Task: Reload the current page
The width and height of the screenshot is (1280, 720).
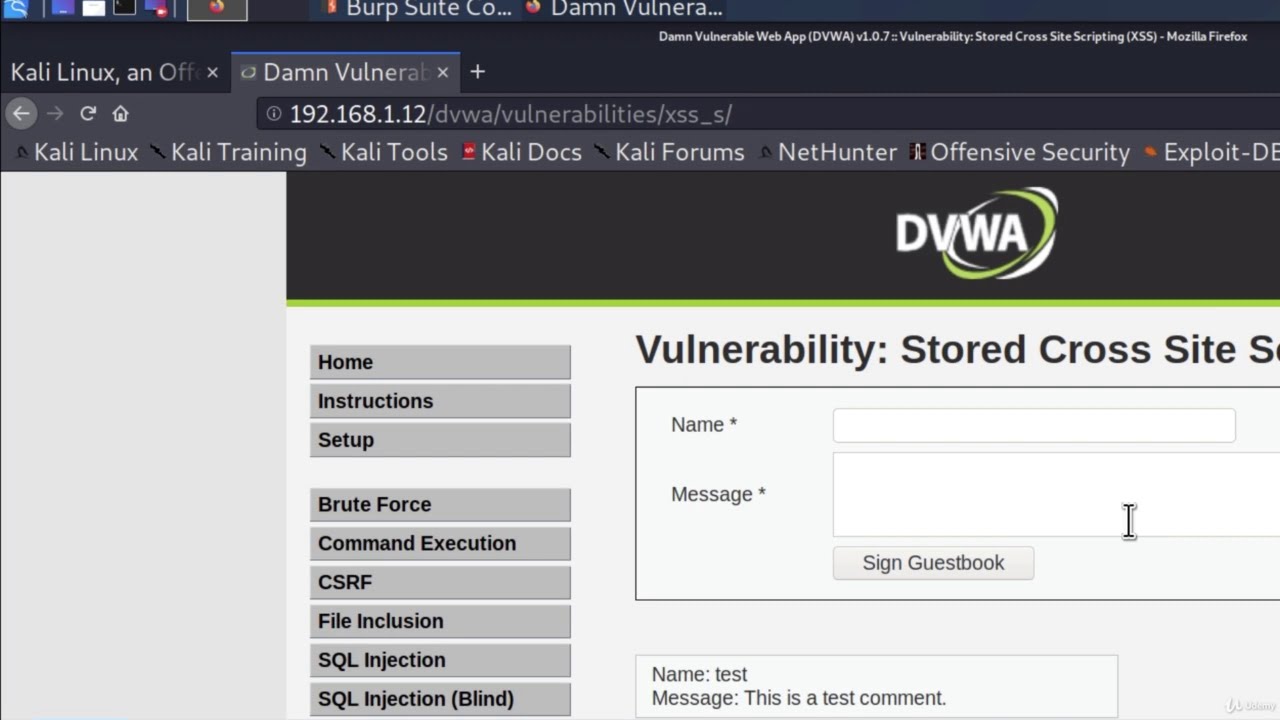Action: (x=88, y=114)
